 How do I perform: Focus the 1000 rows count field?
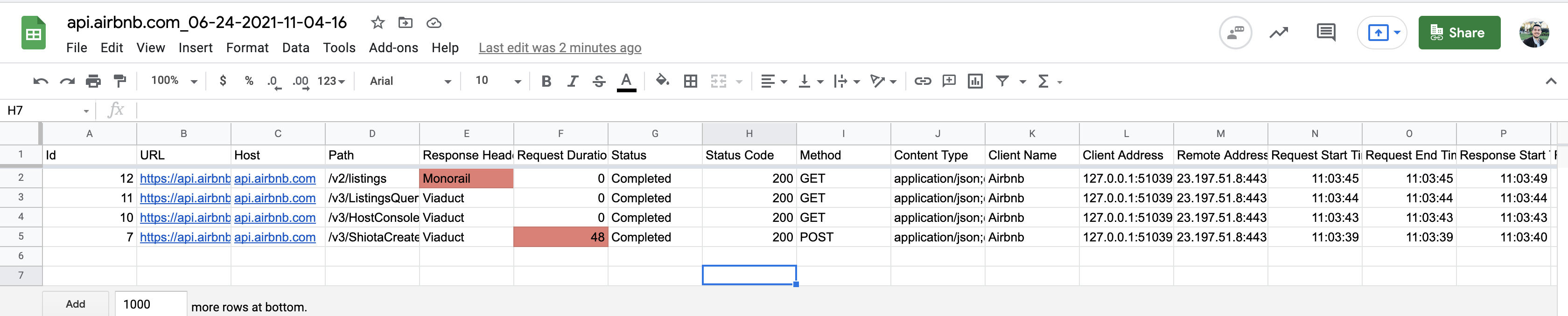tap(151, 304)
